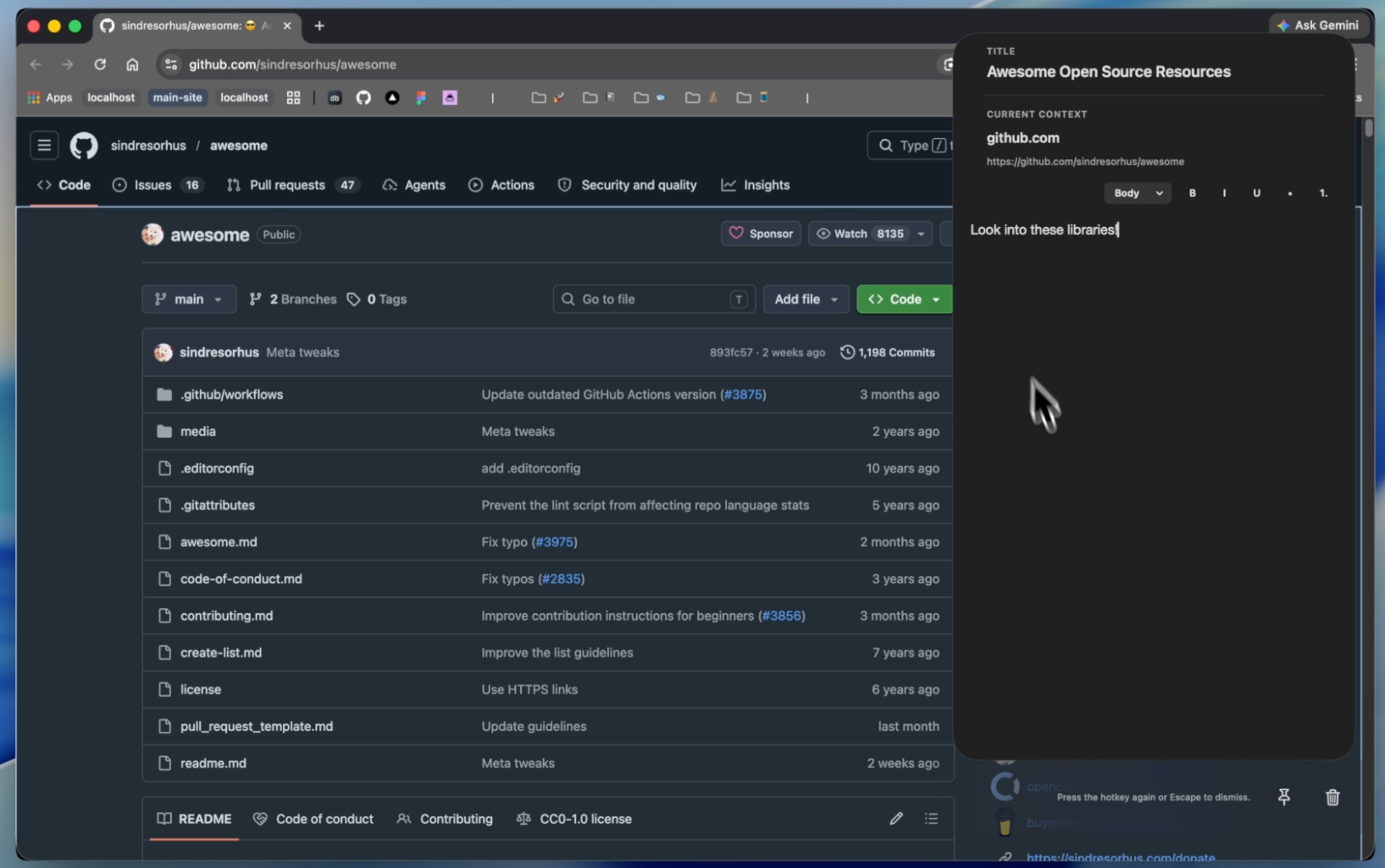Viewport: 1385px width, 868px height.
Task: Click the pin icon in note panel
Action: [1283, 797]
